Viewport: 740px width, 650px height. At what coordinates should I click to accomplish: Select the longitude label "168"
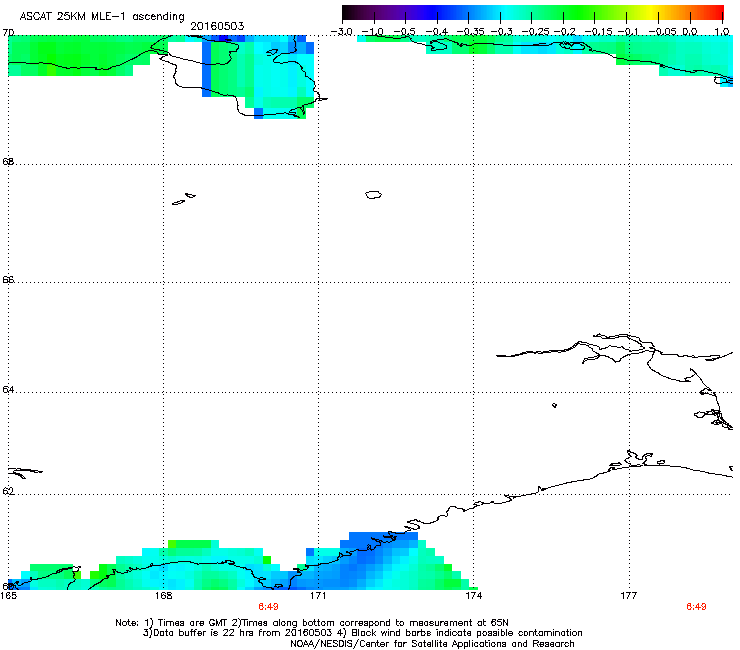point(163,596)
